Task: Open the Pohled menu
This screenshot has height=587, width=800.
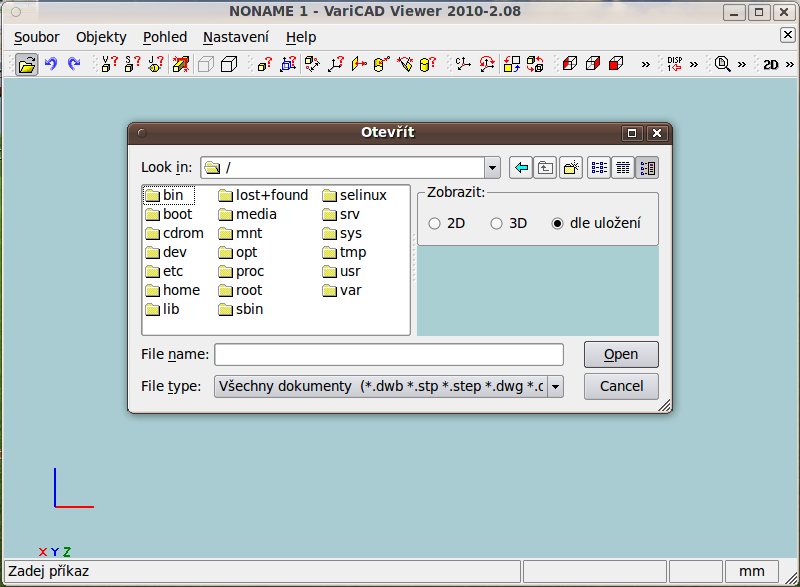Action: pos(165,37)
